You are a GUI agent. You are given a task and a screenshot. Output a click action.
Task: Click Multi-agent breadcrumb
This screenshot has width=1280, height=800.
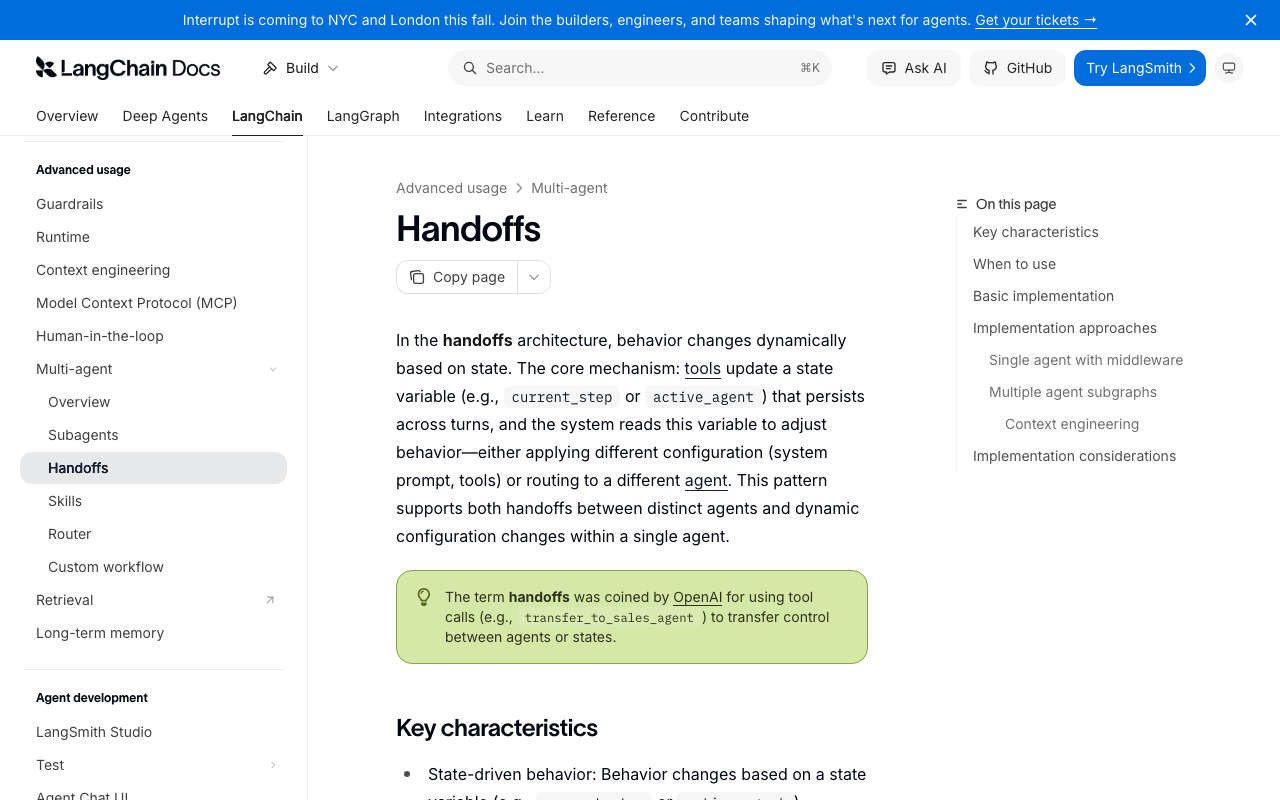coord(569,188)
